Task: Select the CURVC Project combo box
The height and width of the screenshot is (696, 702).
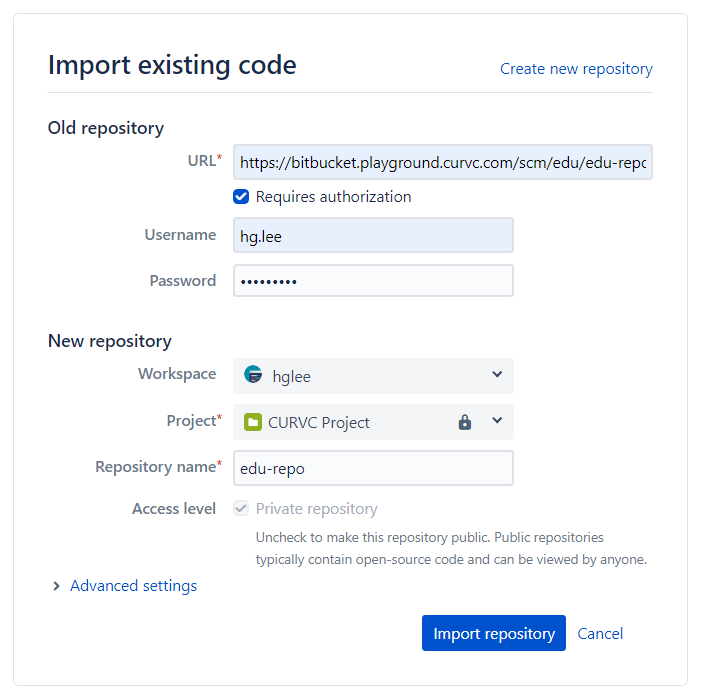Action: (x=373, y=422)
